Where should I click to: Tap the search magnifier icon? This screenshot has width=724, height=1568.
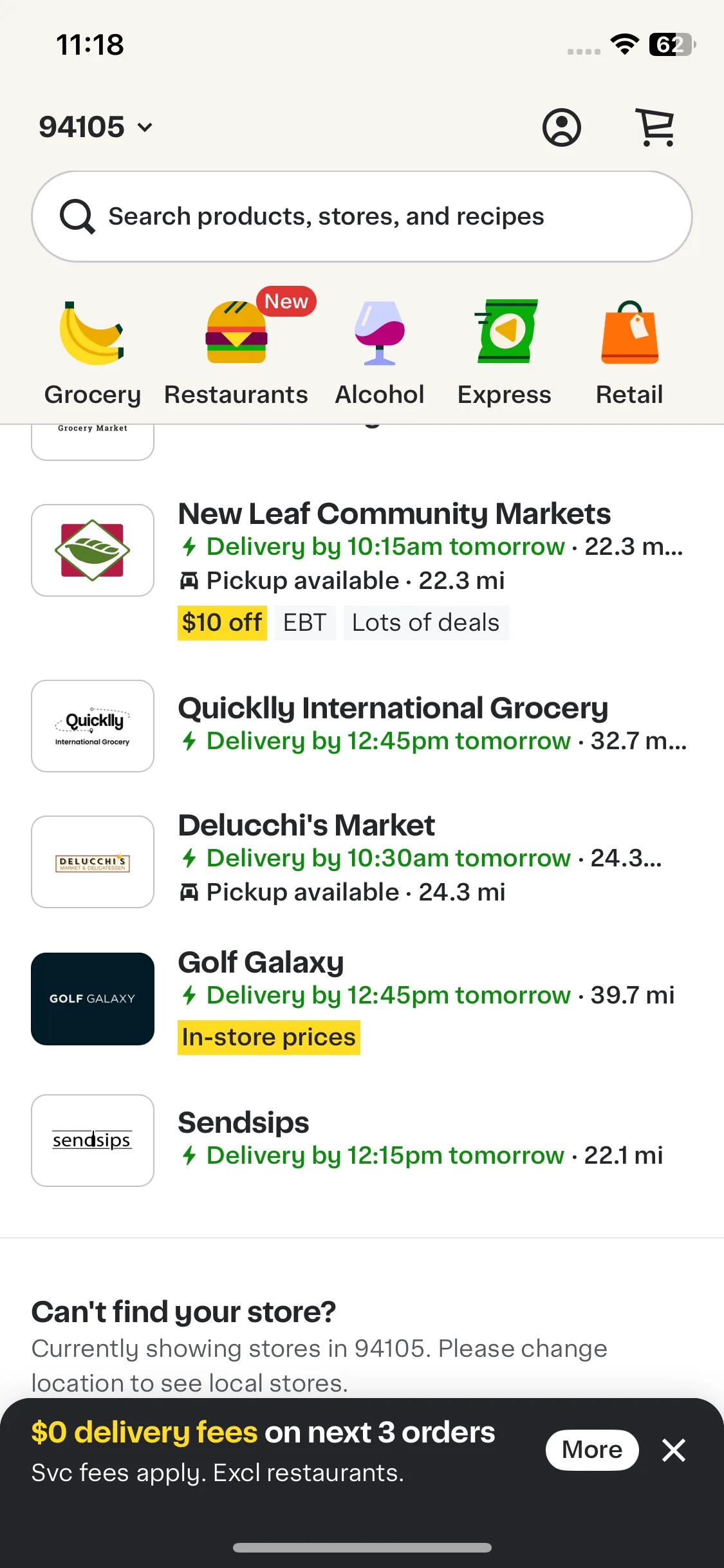coord(77,217)
